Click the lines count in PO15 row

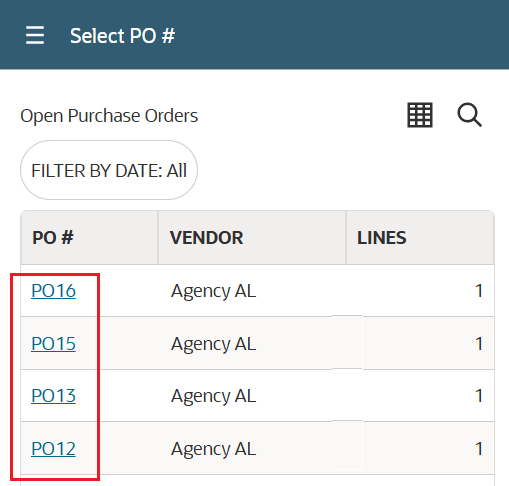pos(479,343)
